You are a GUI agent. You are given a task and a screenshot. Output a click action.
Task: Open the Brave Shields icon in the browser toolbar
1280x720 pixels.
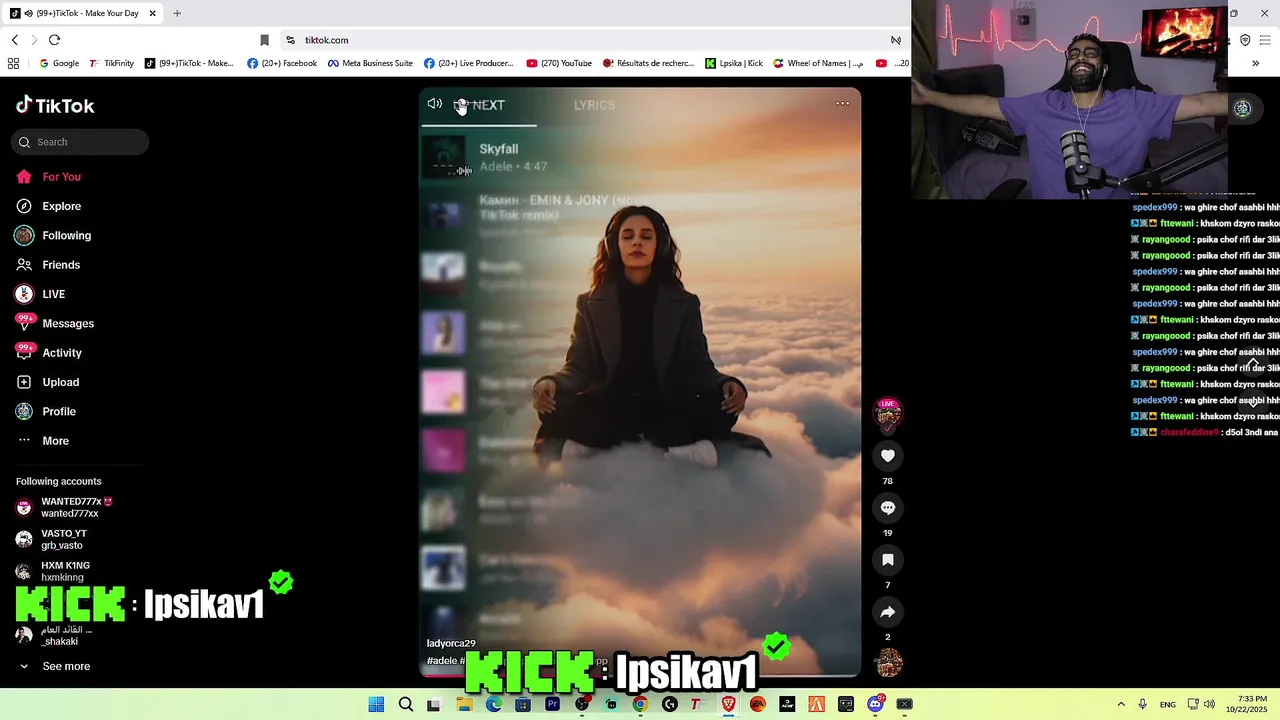point(1244,40)
